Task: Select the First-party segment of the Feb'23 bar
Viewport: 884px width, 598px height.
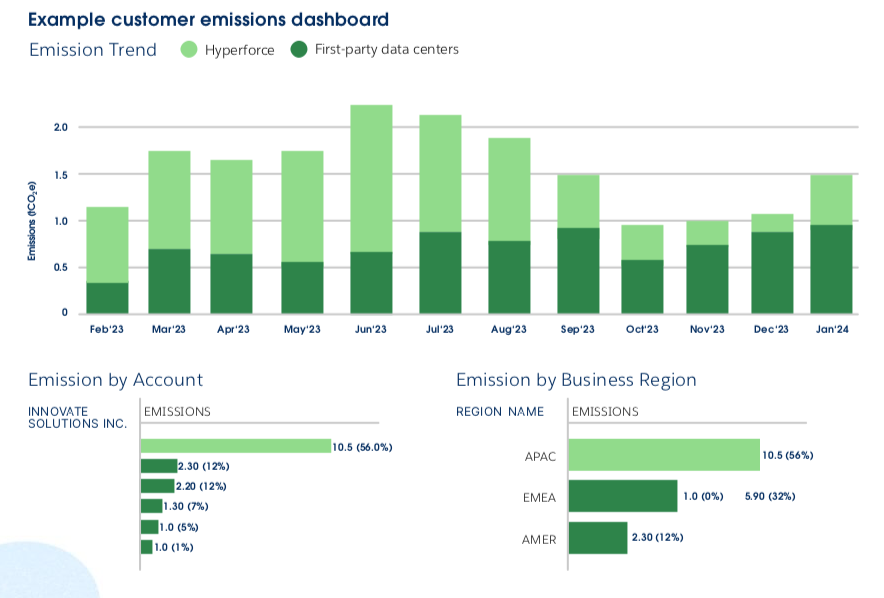Action: tap(107, 298)
